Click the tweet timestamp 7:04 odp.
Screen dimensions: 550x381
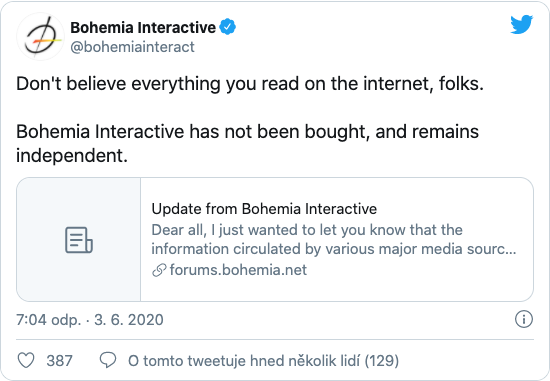click(x=49, y=320)
